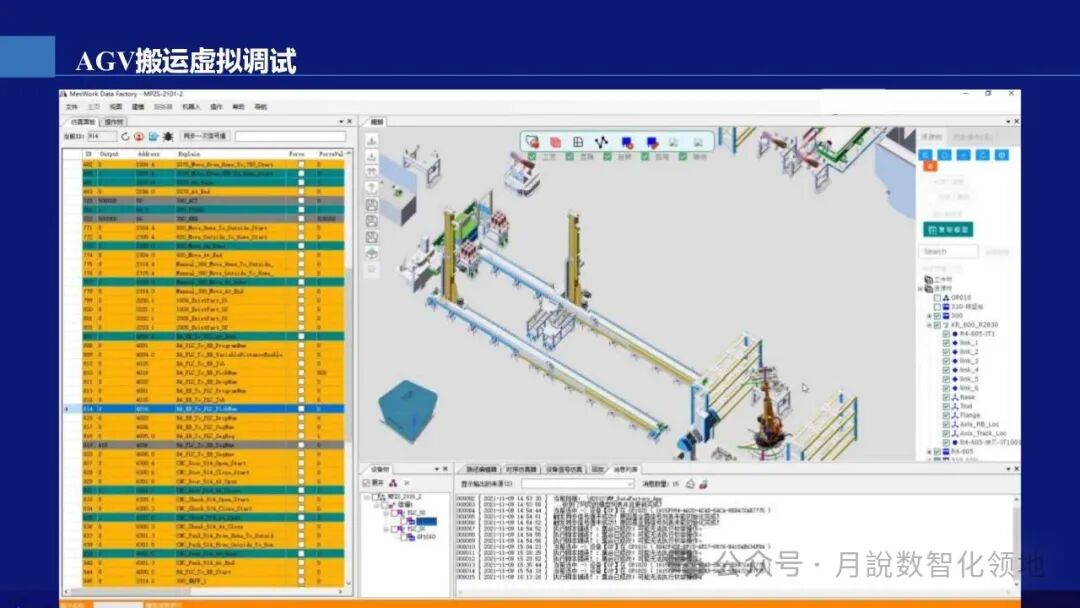Image resolution: width=1080 pixels, height=608 pixels.
Task: Click the refresh icon beside the ID field
Action: coord(125,137)
